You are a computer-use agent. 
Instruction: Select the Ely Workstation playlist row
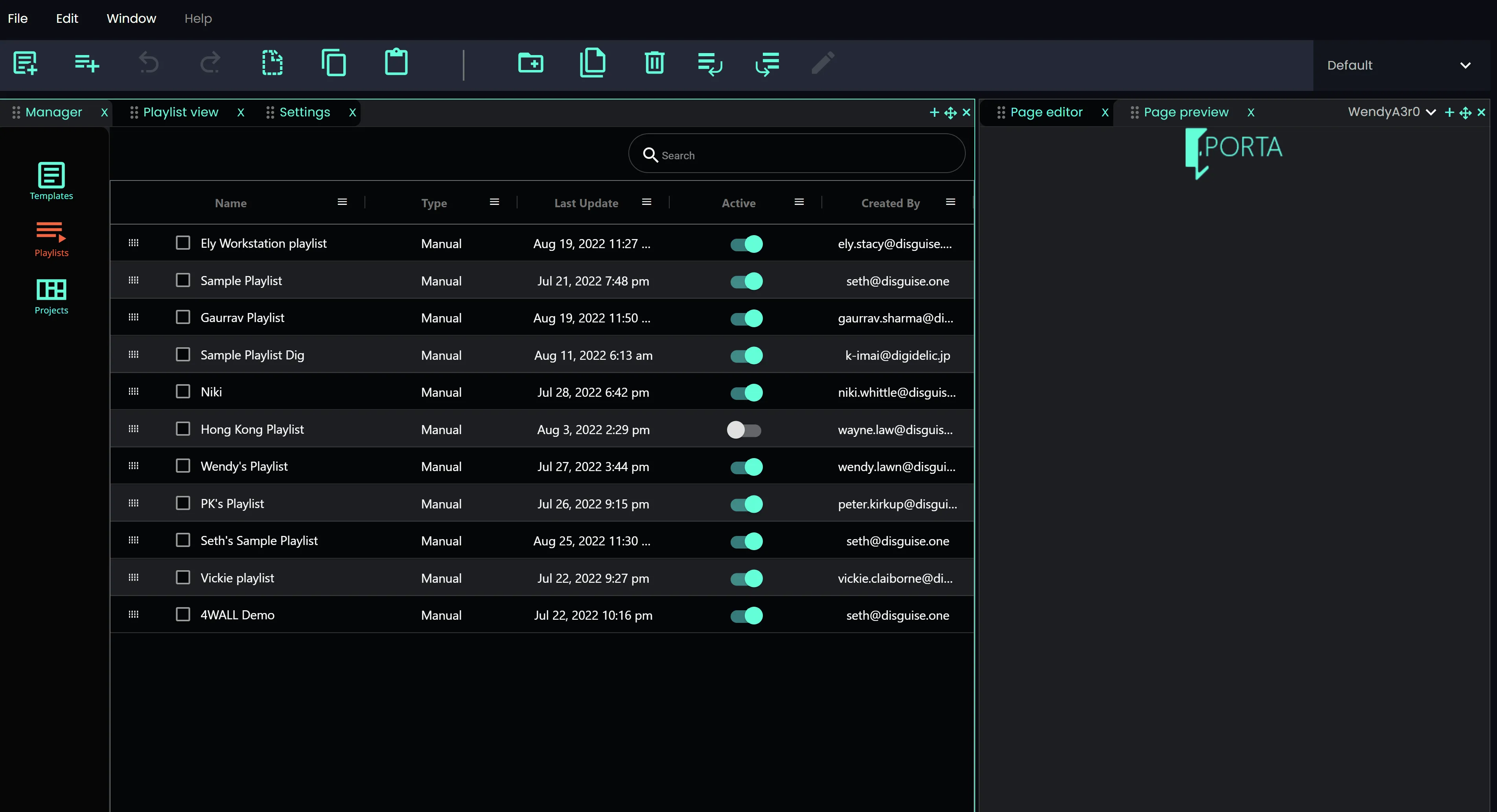(x=263, y=243)
